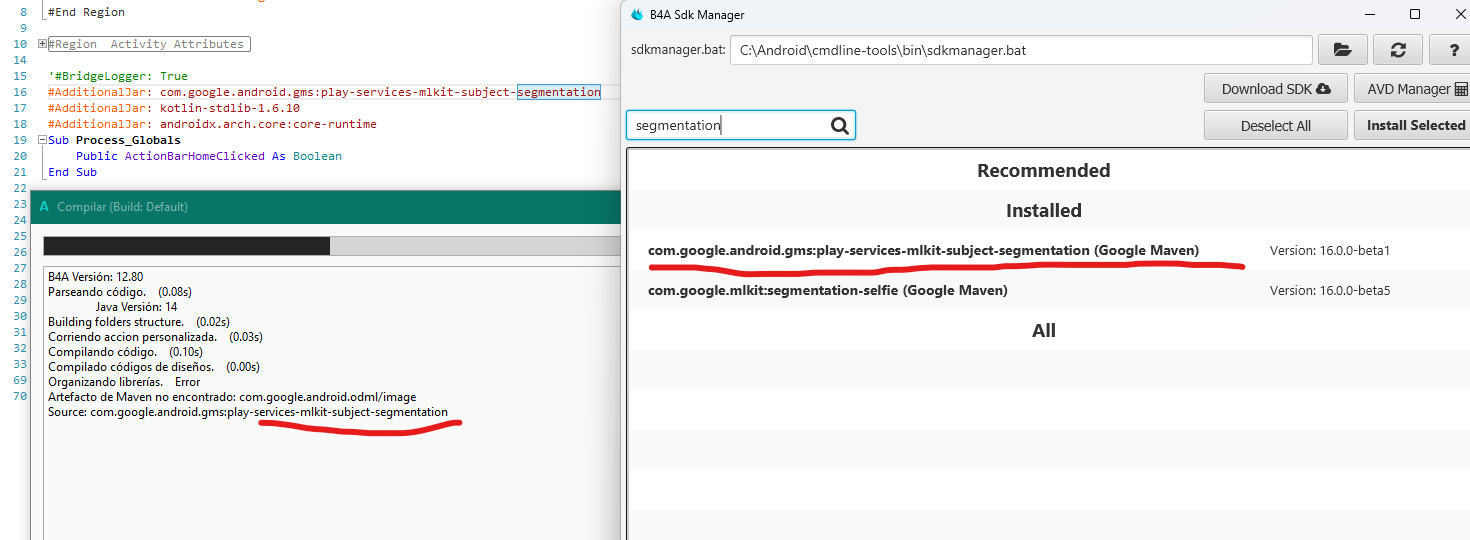Click 'Organizando librerías. Error' log line
This screenshot has width=1470, height=540.
pyautogui.click(x=124, y=382)
